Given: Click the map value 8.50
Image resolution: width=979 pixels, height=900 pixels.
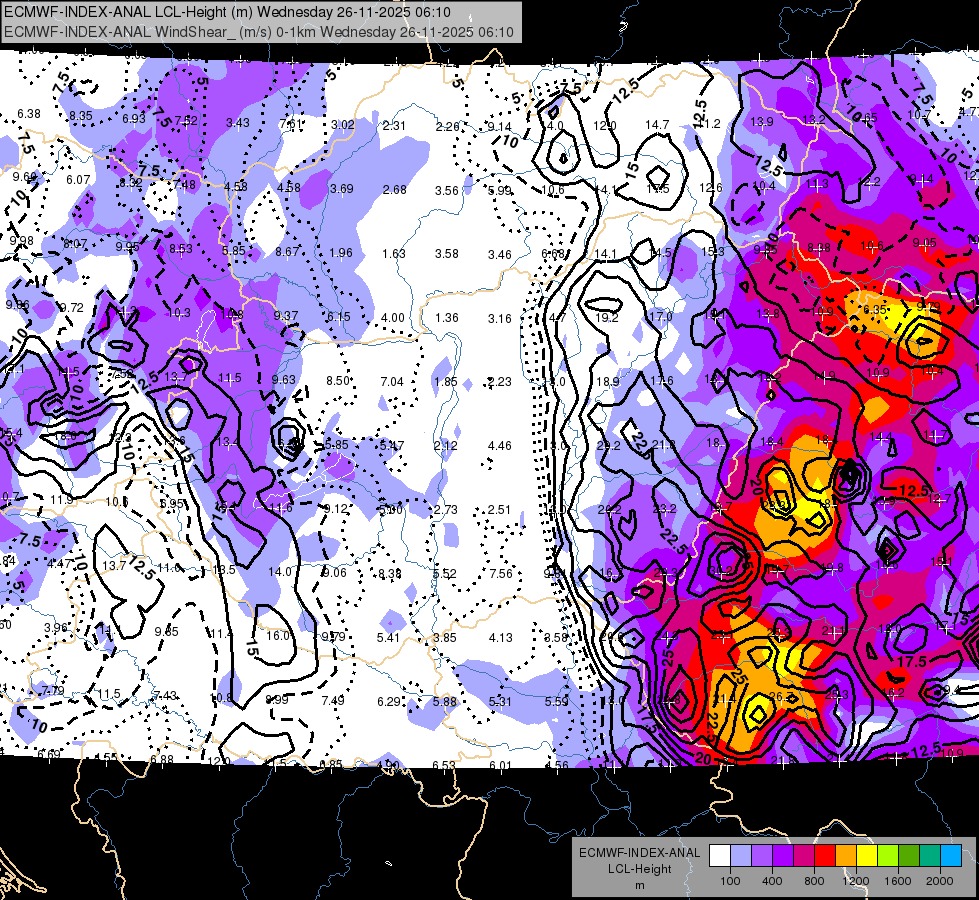Looking at the screenshot, I should click(x=338, y=381).
